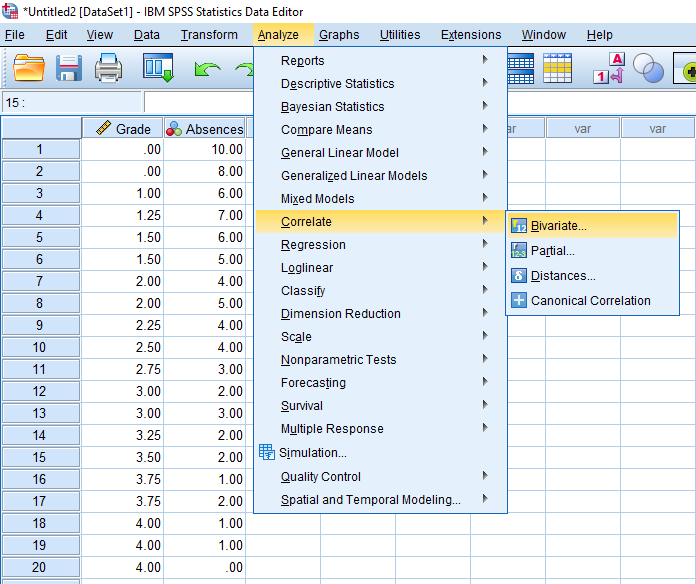
Task: Click the nominal balls icon on Absences column
Action: click(174, 129)
